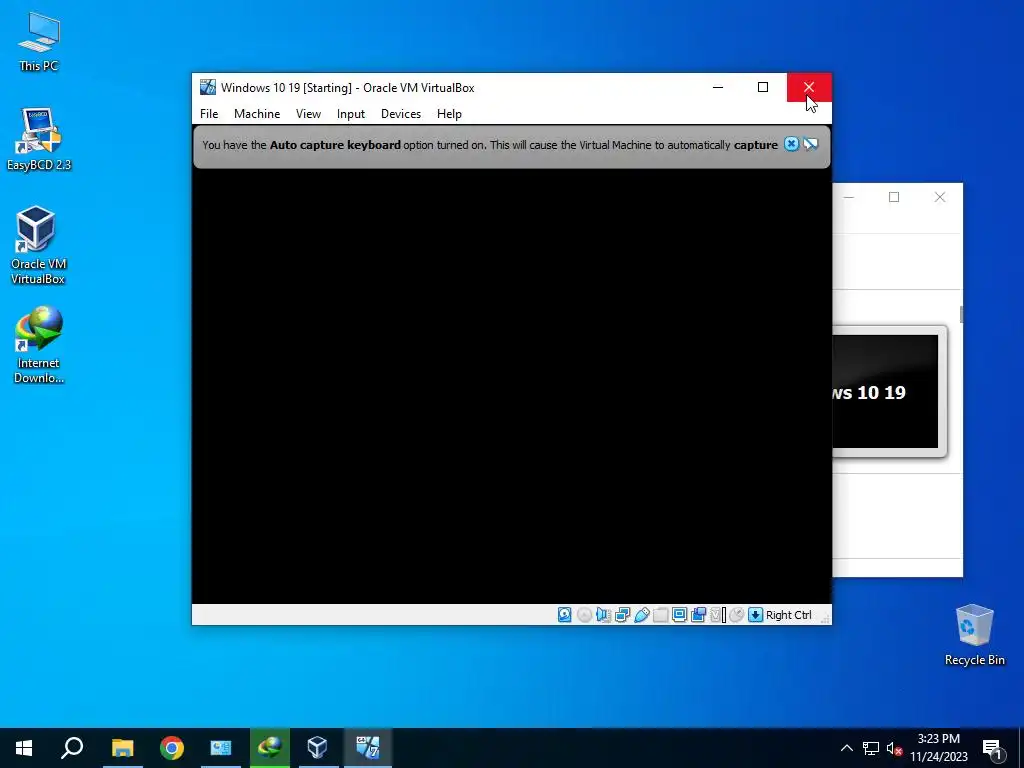Open the Windows Start menu
1024x768 pixels.
click(24, 748)
